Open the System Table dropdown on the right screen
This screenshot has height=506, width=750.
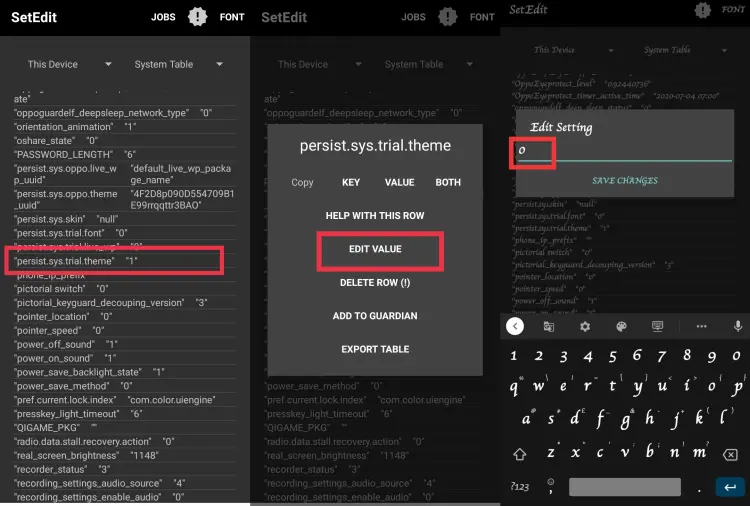pos(685,50)
